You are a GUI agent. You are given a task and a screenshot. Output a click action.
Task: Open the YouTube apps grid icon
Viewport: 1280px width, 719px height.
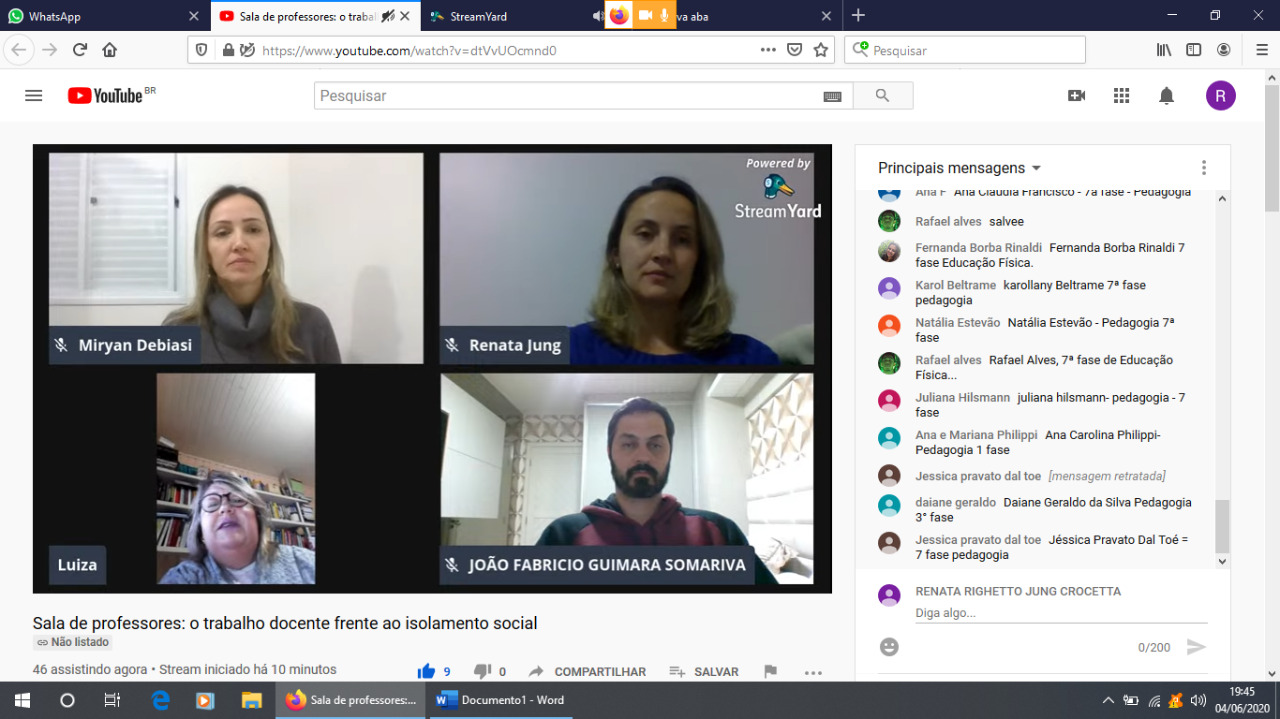tap(1121, 96)
